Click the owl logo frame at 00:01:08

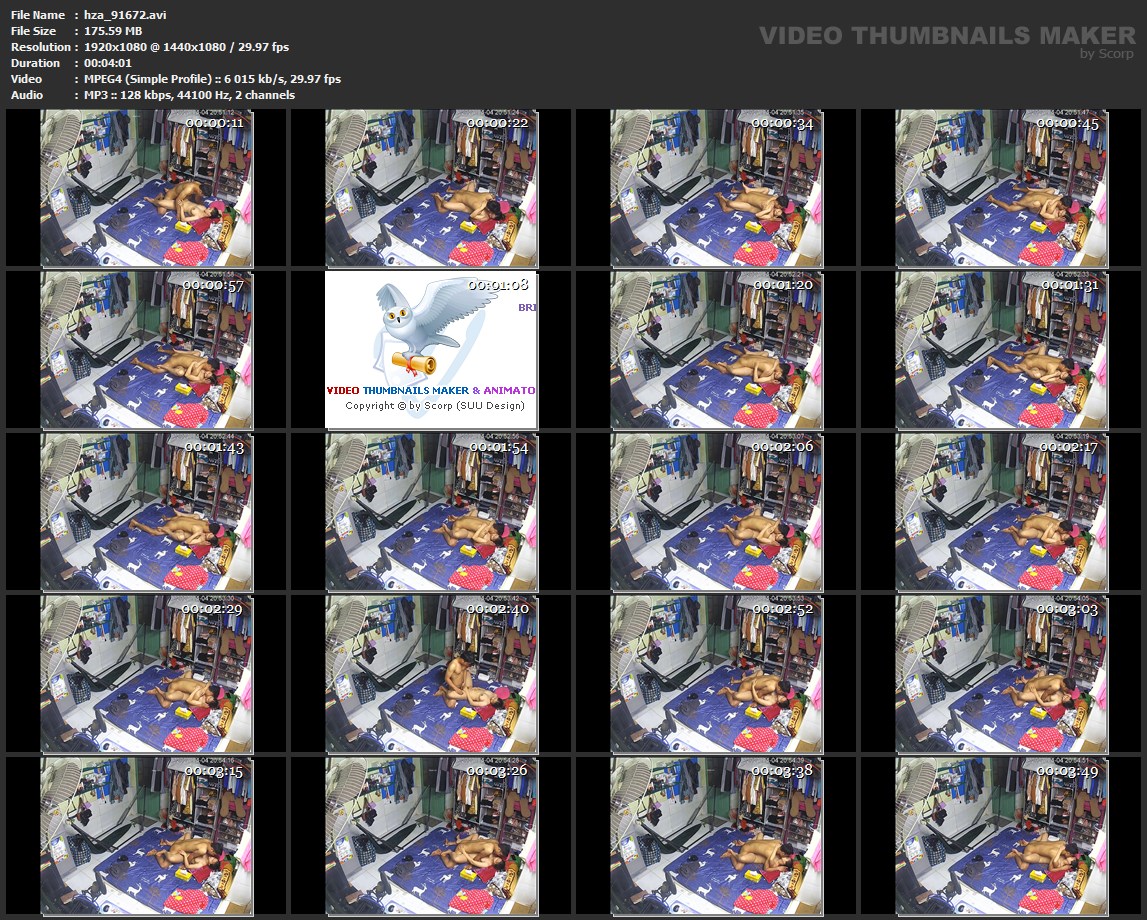click(x=431, y=350)
